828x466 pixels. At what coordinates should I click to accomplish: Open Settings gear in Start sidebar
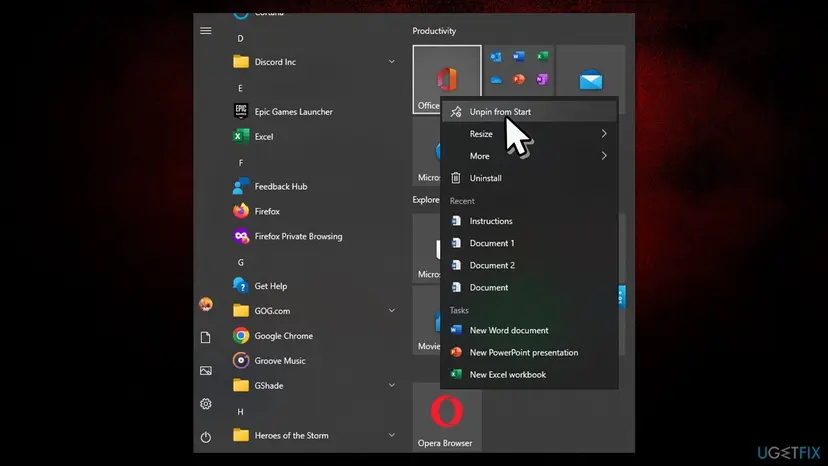[206, 404]
